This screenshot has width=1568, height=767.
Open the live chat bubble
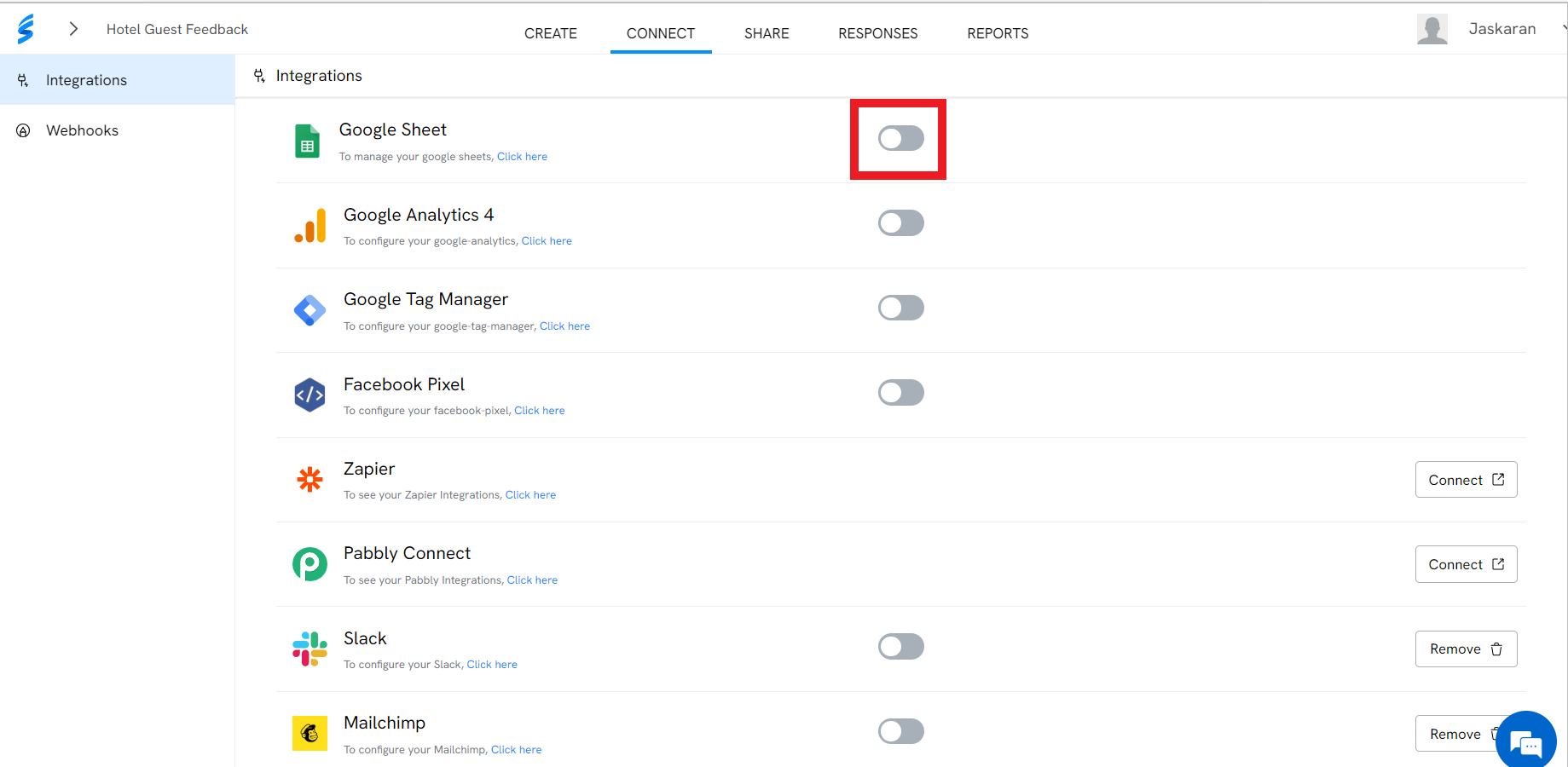click(x=1526, y=741)
